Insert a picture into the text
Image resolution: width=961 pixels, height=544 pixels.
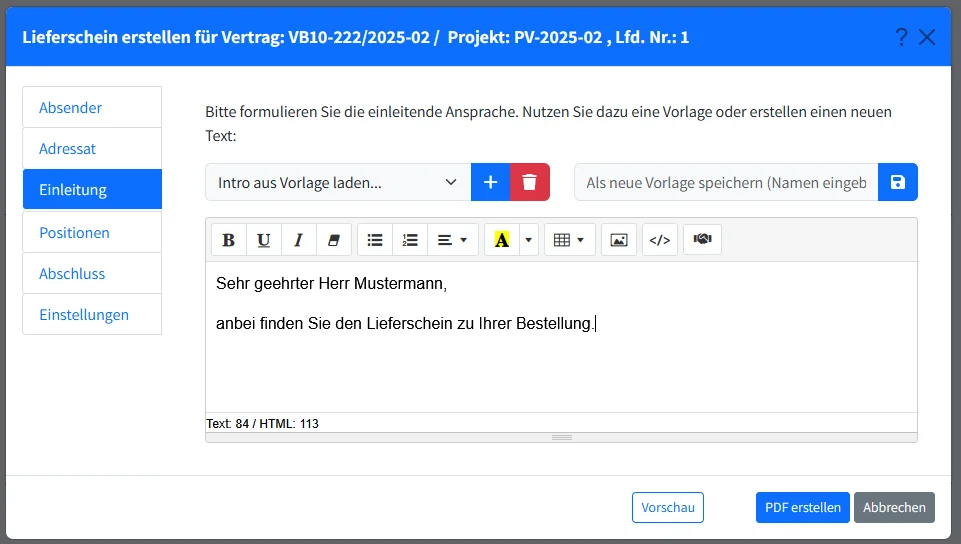coord(619,240)
